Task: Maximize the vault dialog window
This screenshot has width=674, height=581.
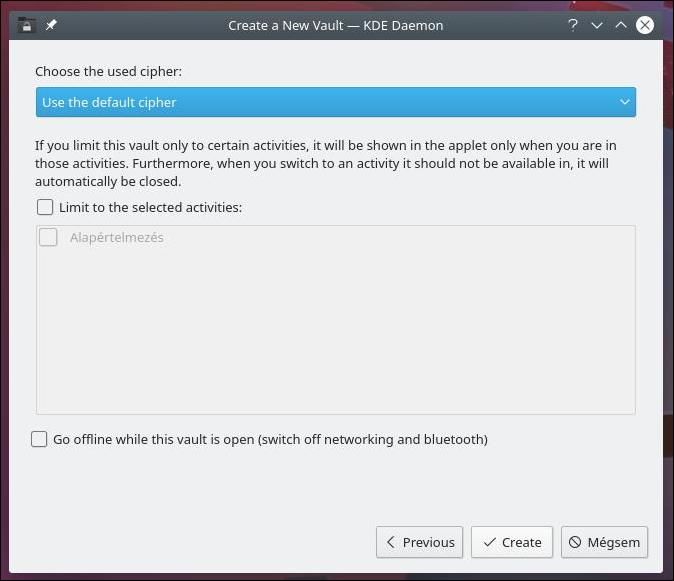Action: tap(621, 25)
